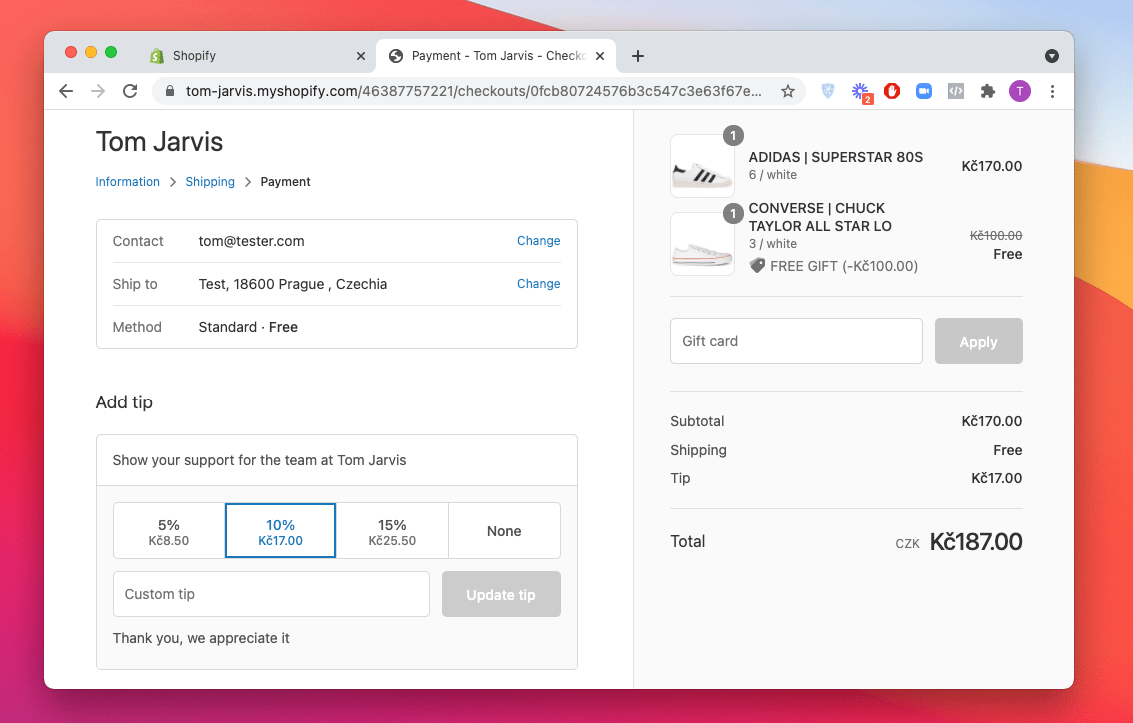Close the Shopify tab
The height and width of the screenshot is (723, 1133).
361,56
